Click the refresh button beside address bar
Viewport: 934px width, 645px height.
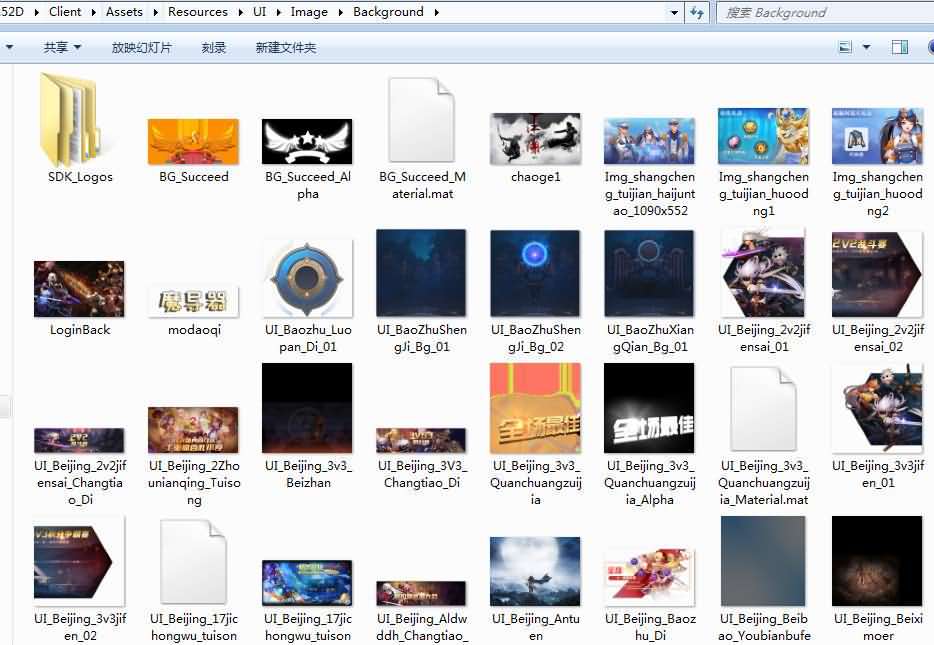(697, 12)
